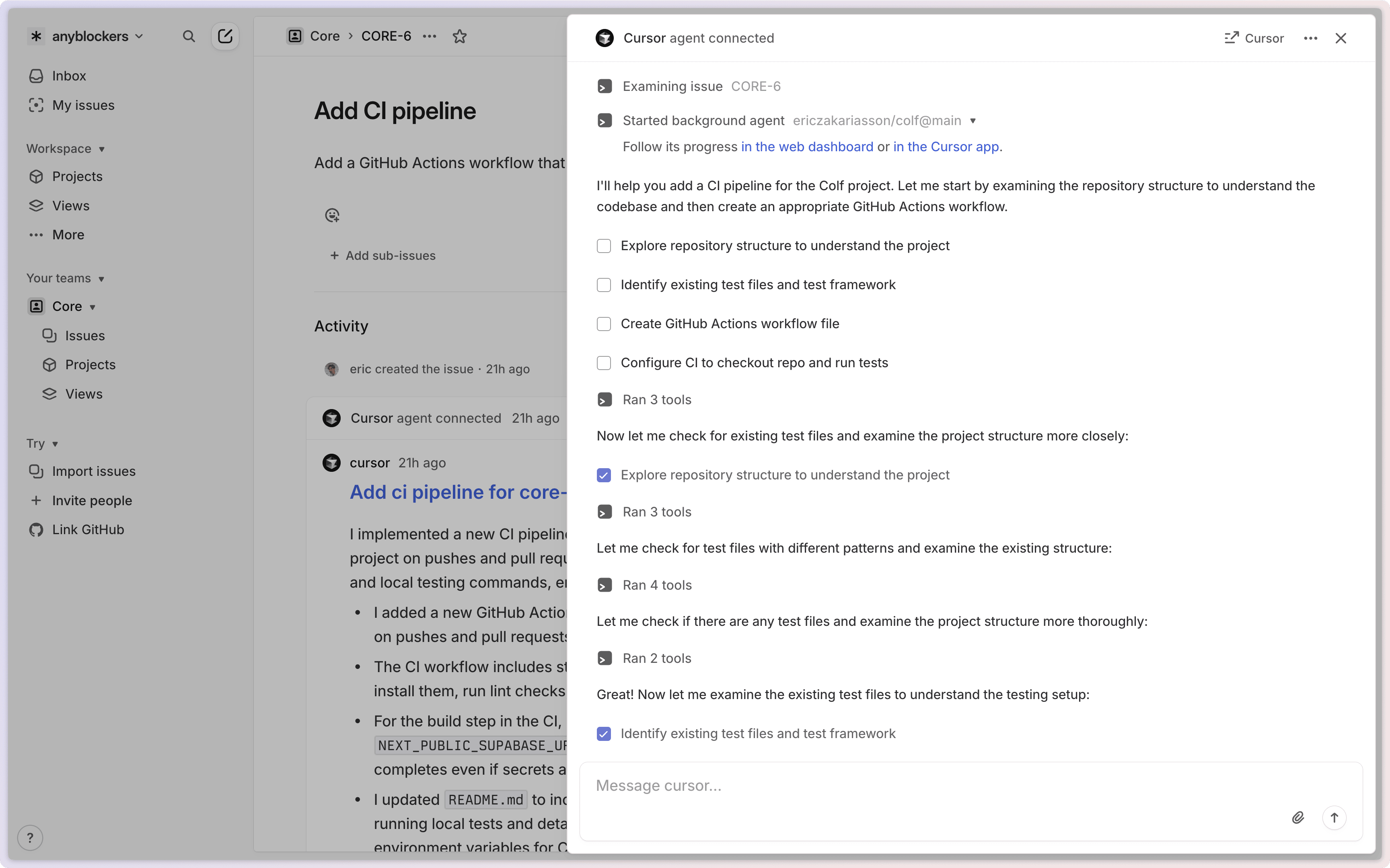Add a reaction with the emoji icon
The height and width of the screenshot is (868, 1390).
[x=332, y=215]
